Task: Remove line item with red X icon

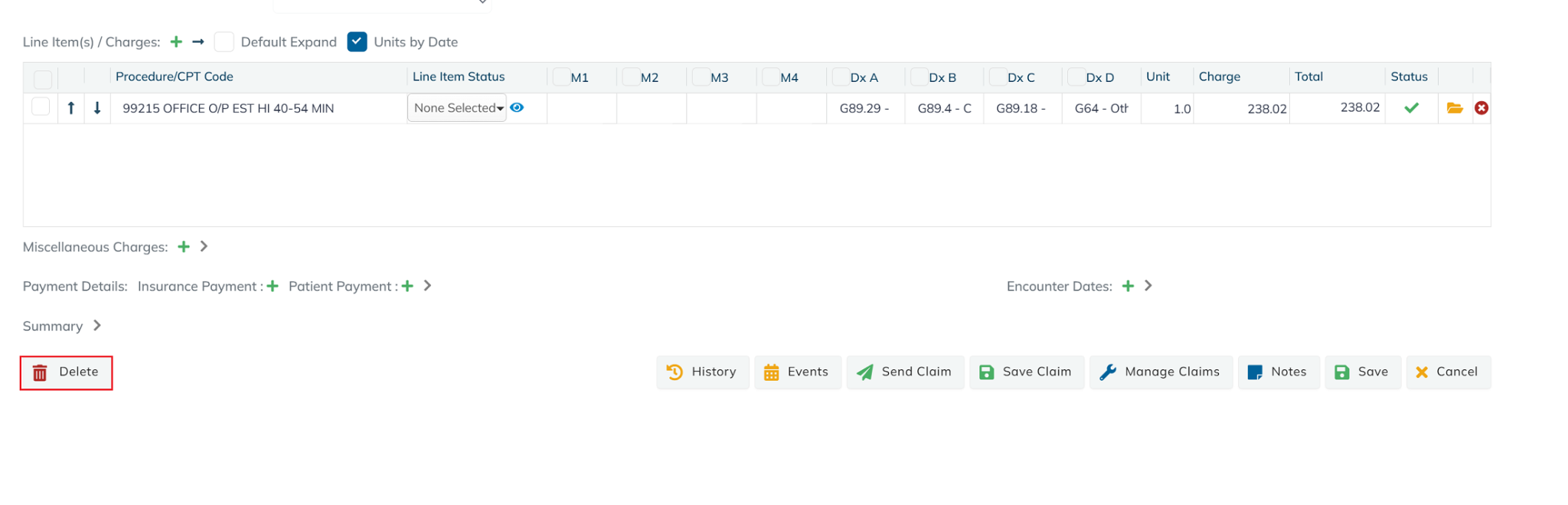Action: [1481, 108]
